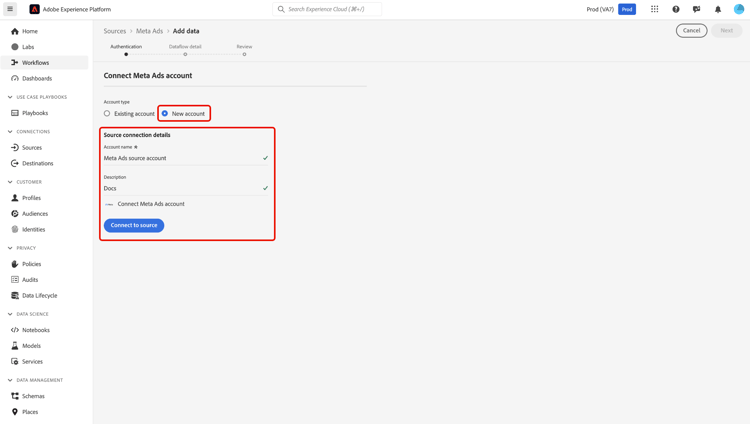Viewport: 750px width, 424px height.
Task: Click the Connect Meta Ads account row
Action: pyautogui.click(x=145, y=204)
